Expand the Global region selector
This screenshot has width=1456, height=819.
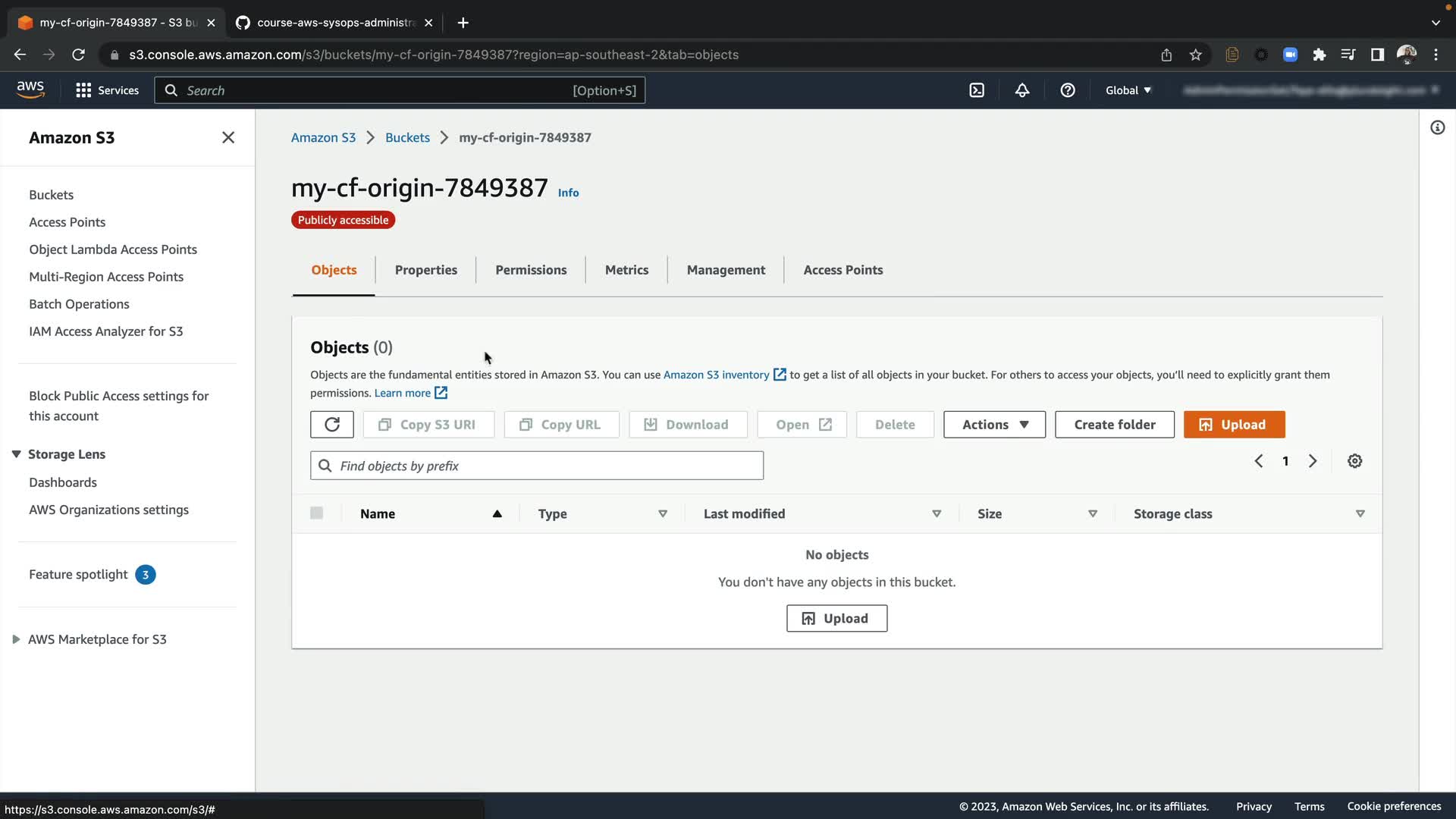pyautogui.click(x=1128, y=90)
